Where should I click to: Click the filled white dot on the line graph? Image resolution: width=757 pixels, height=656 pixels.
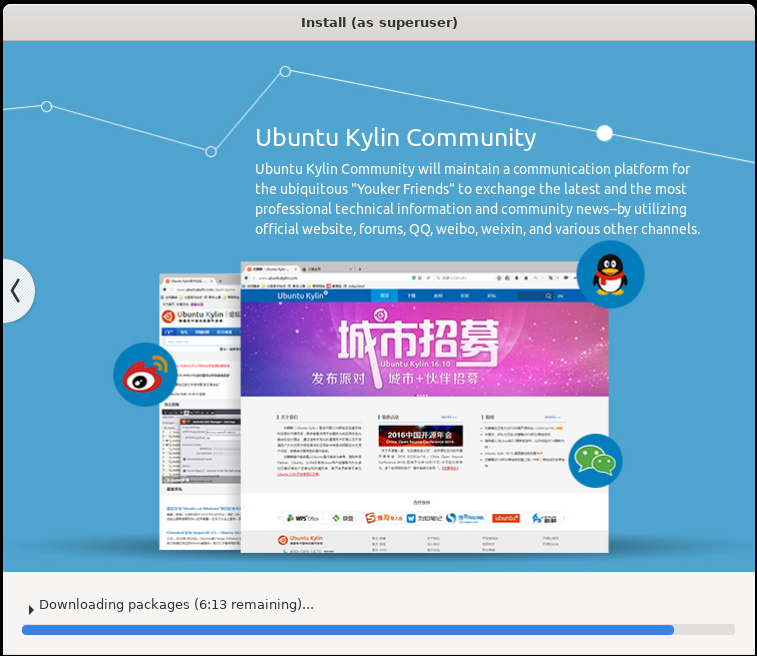604,133
